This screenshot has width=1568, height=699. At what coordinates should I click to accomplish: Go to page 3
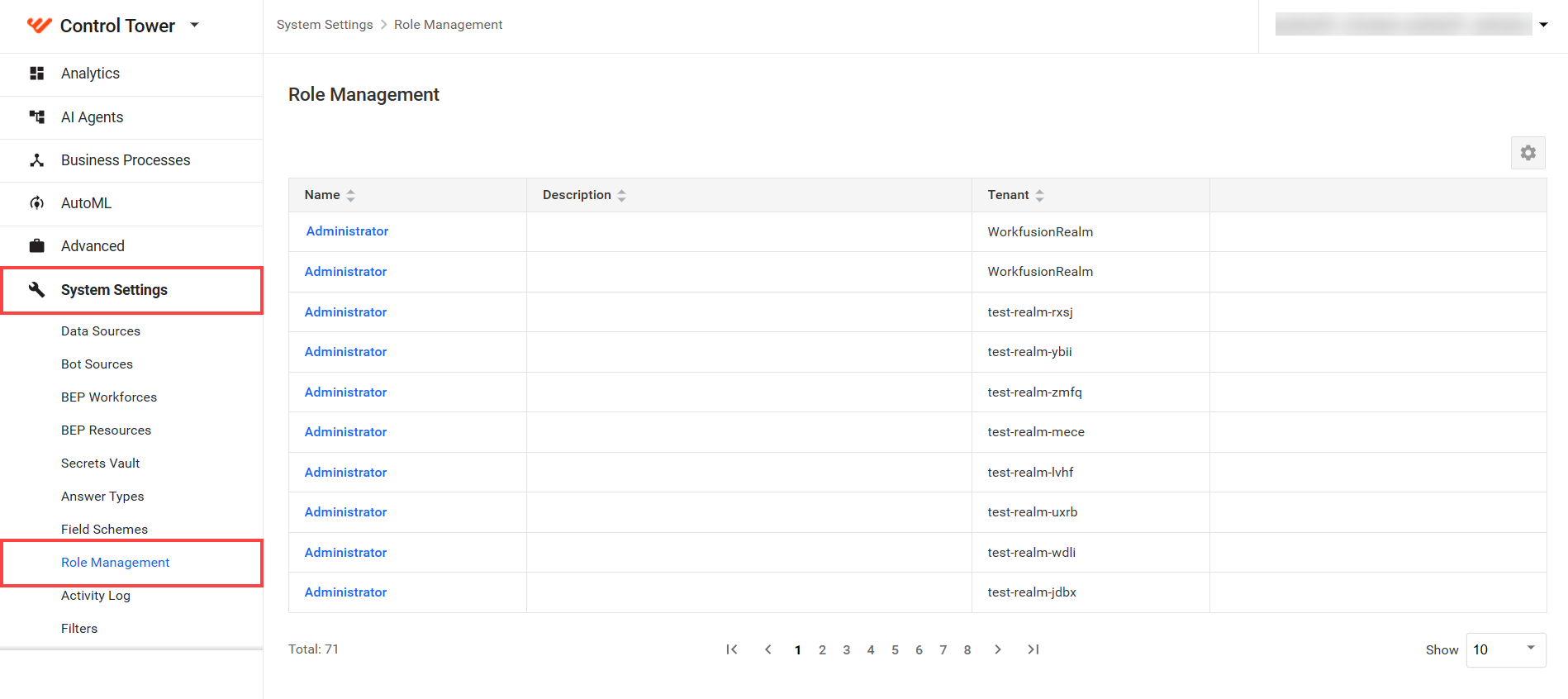pyautogui.click(x=846, y=650)
